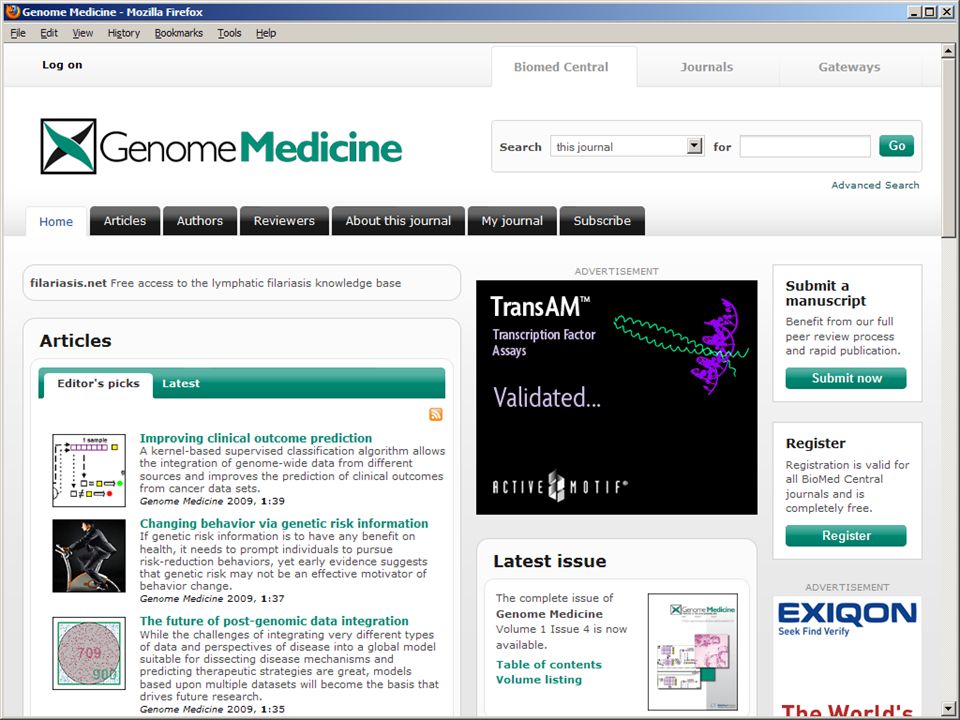Viewport: 960px width, 720px height.
Task: Click the Submit now button
Action: tap(846, 378)
